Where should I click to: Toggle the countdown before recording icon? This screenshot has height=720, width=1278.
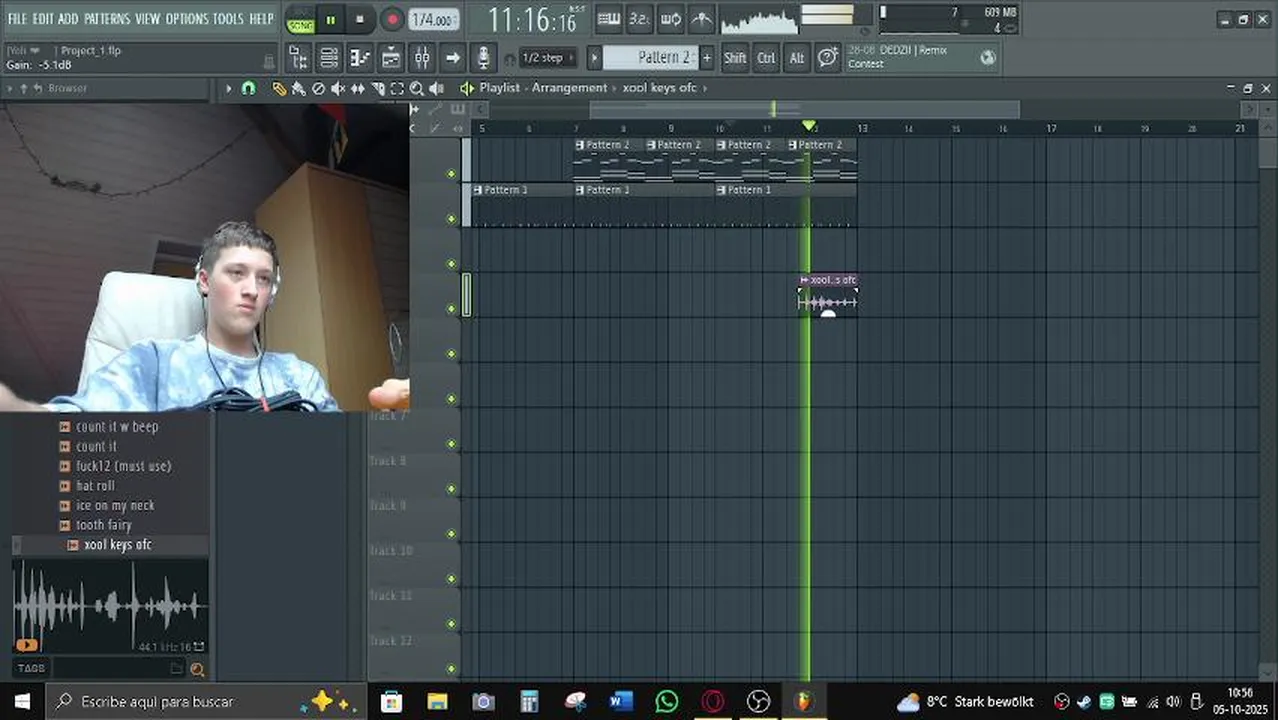(x=639, y=19)
